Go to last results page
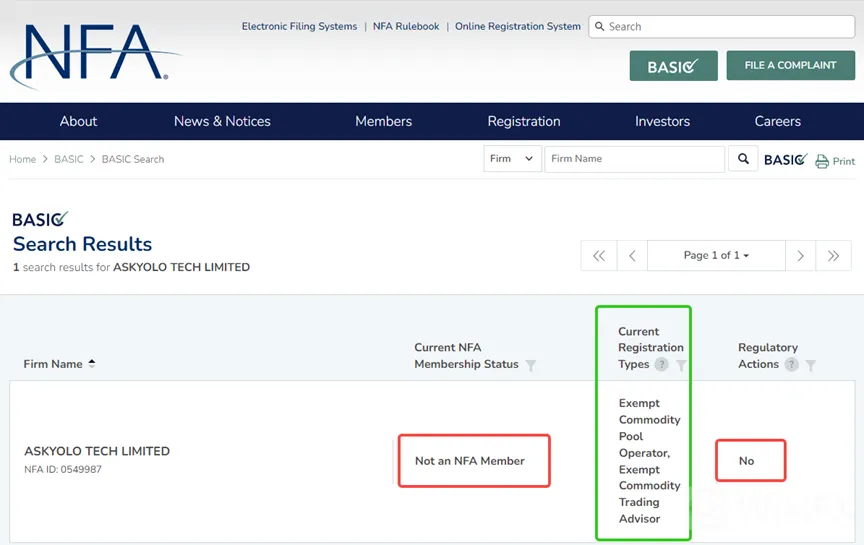Image resolution: width=864 pixels, height=545 pixels. click(x=833, y=256)
